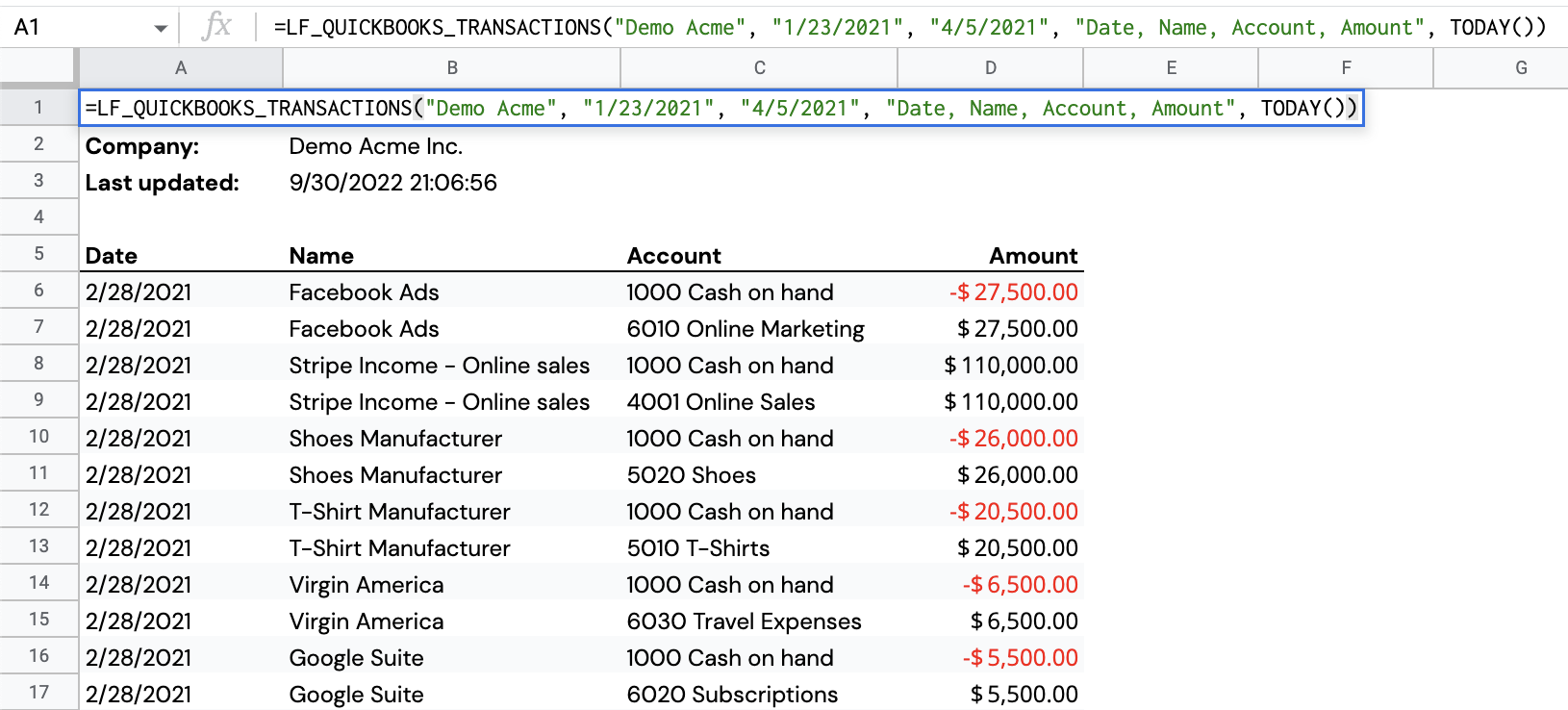Select the "Facebook Ads" name cell in row 6
The width and height of the screenshot is (1568, 710).
(x=452, y=292)
